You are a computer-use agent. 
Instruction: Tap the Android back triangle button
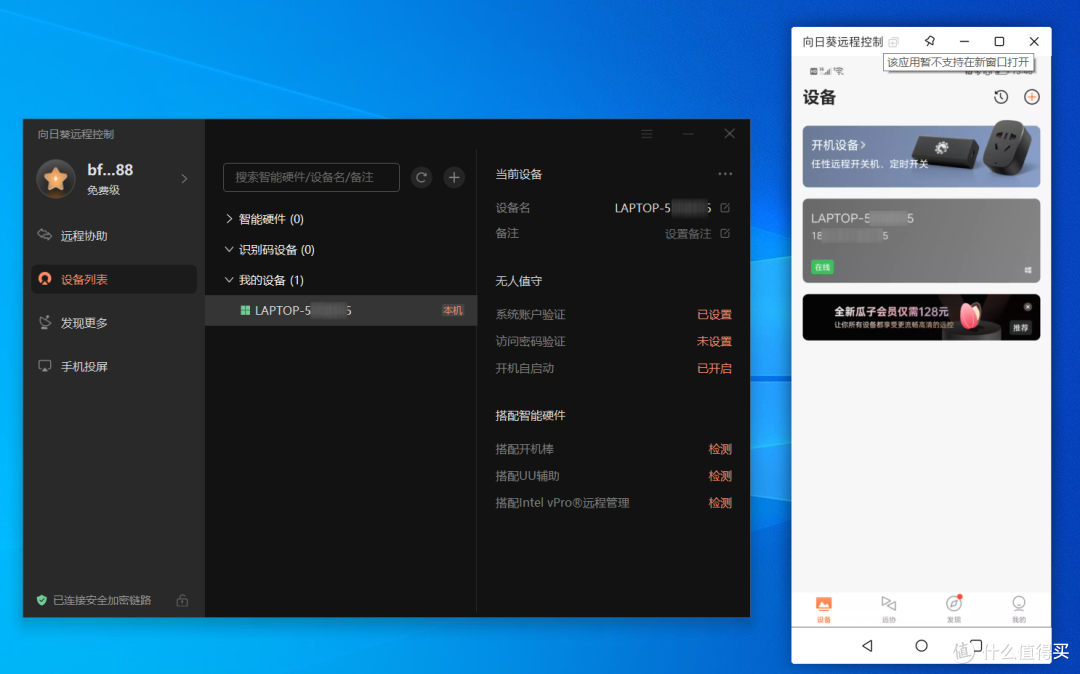point(867,646)
